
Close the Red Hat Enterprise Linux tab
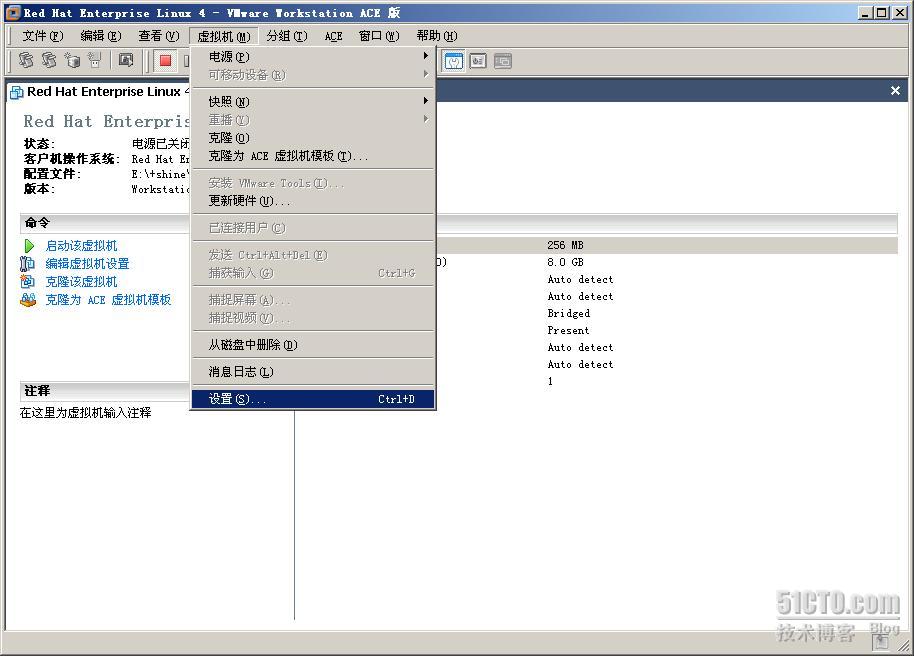[895, 90]
